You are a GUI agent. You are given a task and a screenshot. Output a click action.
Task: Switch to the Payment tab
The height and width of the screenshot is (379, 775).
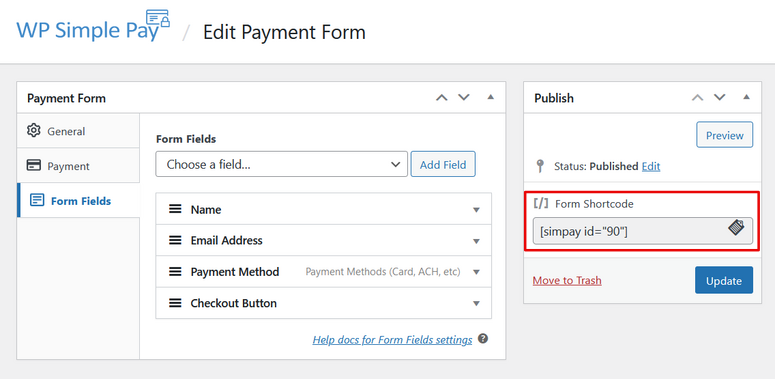coord(79,166)
